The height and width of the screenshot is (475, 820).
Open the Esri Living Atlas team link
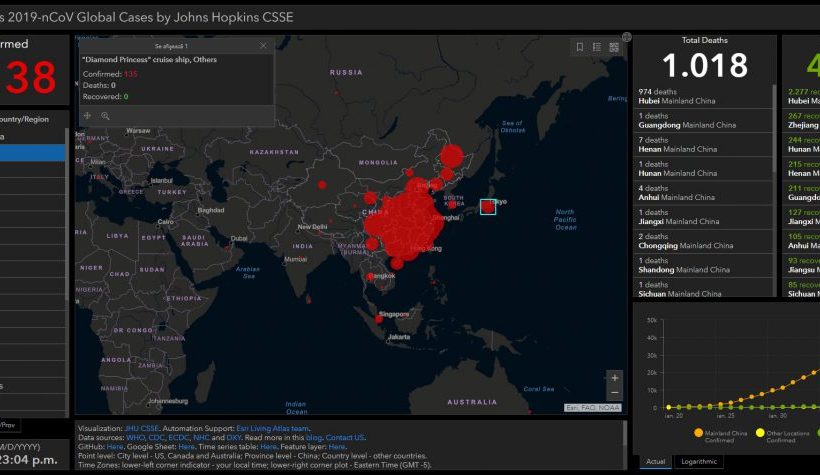pos(272,428)
